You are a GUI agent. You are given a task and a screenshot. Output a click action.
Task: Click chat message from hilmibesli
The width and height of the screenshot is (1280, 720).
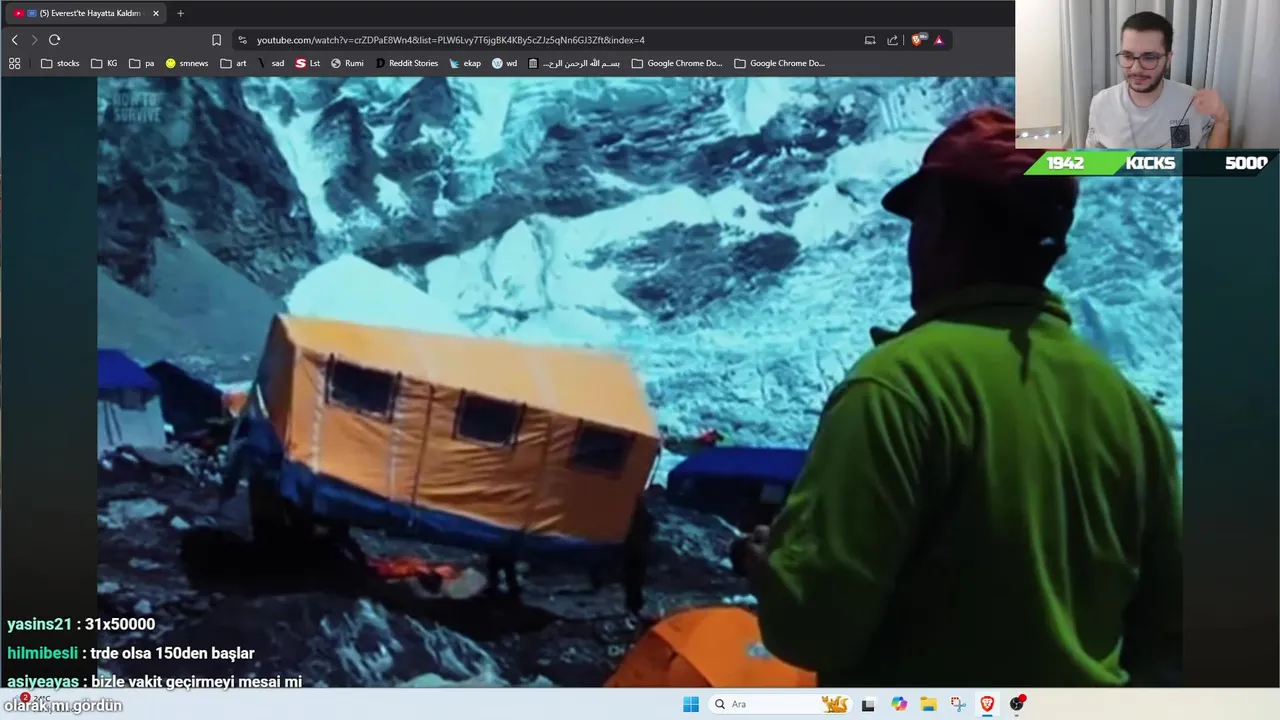point(131,653)
